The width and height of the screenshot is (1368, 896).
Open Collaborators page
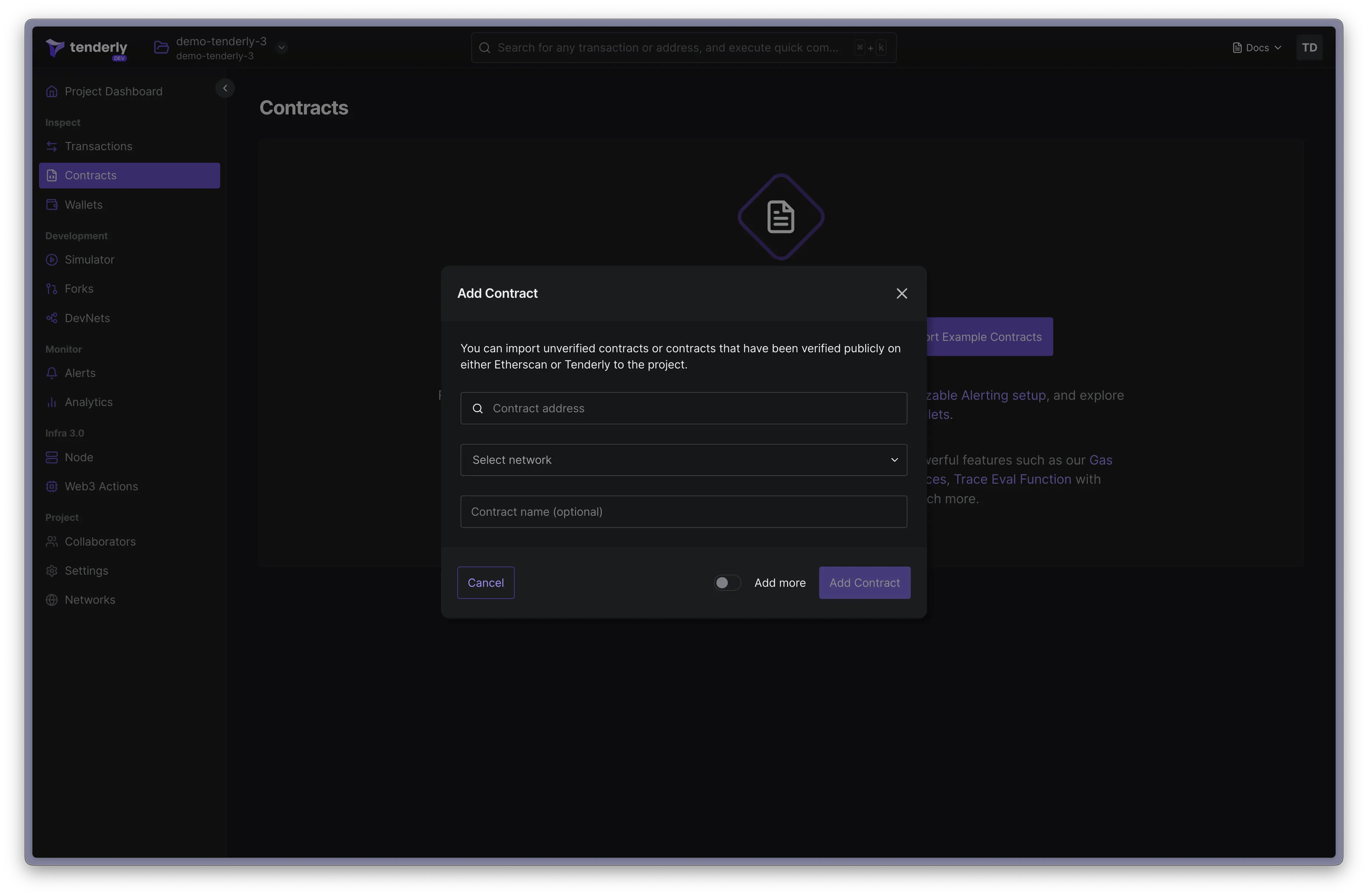[129, 541]
